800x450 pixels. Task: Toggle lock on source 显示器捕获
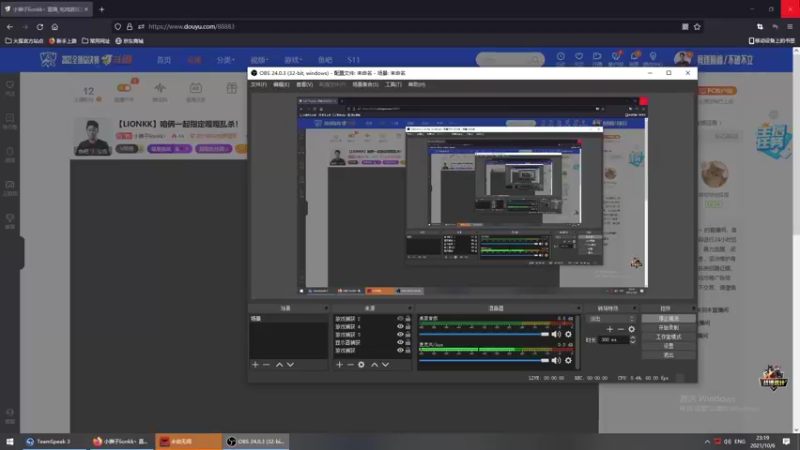click(408, 342)
